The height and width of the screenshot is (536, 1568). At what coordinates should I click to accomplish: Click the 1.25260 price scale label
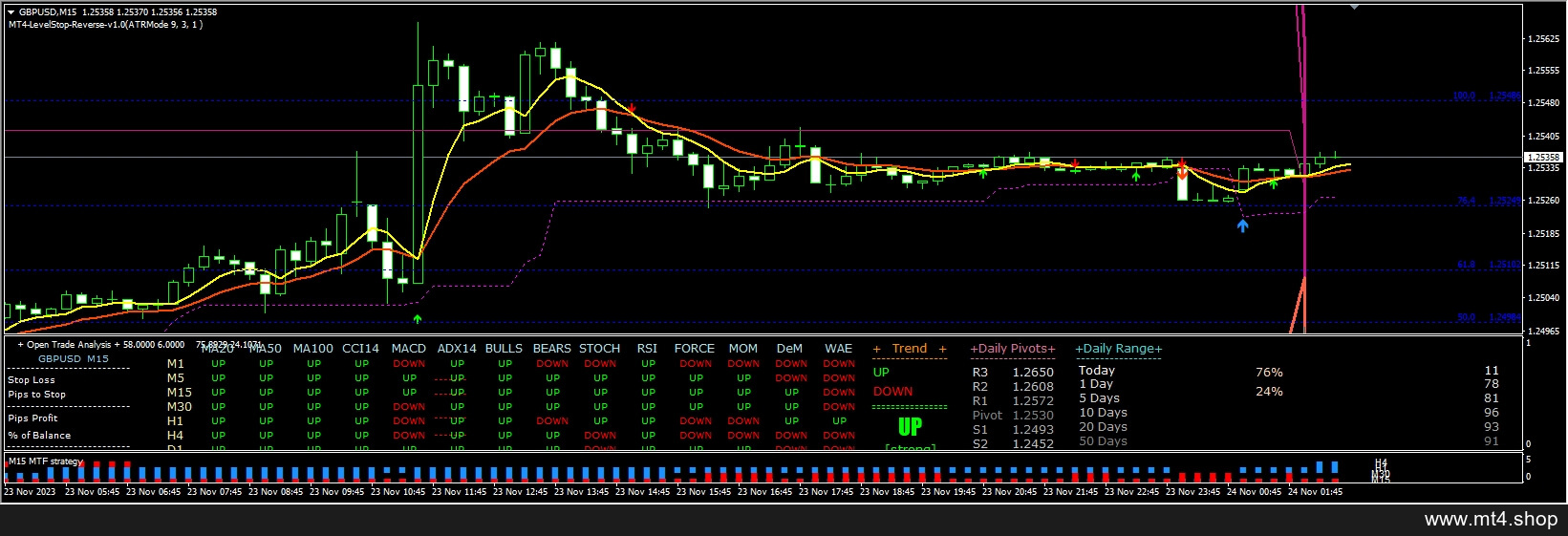point(1543,201)
